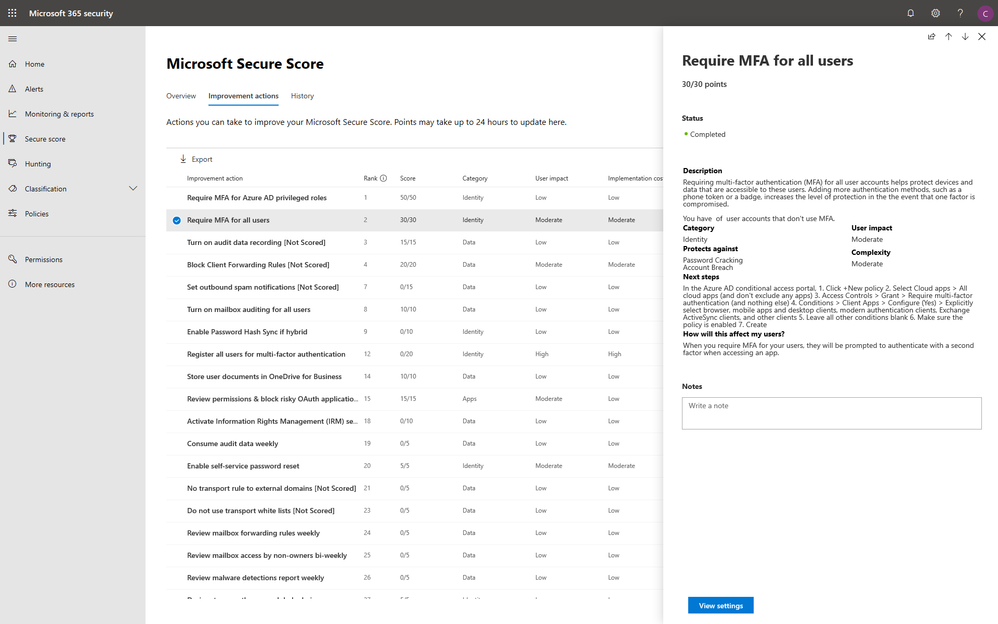Click the Microsoft 365 security title
This screenshot has width=998, height=624.
71,13
